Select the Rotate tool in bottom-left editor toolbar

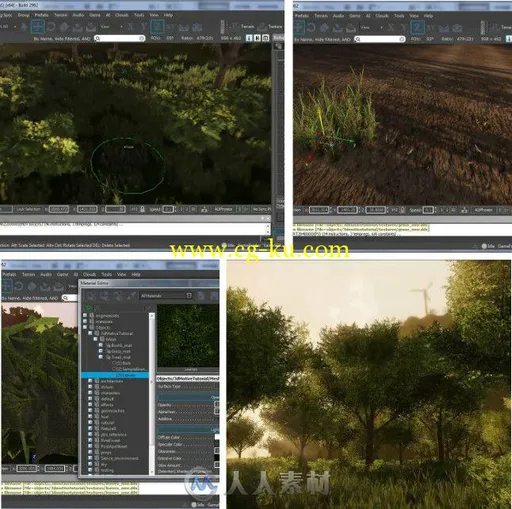coord(19,286)
